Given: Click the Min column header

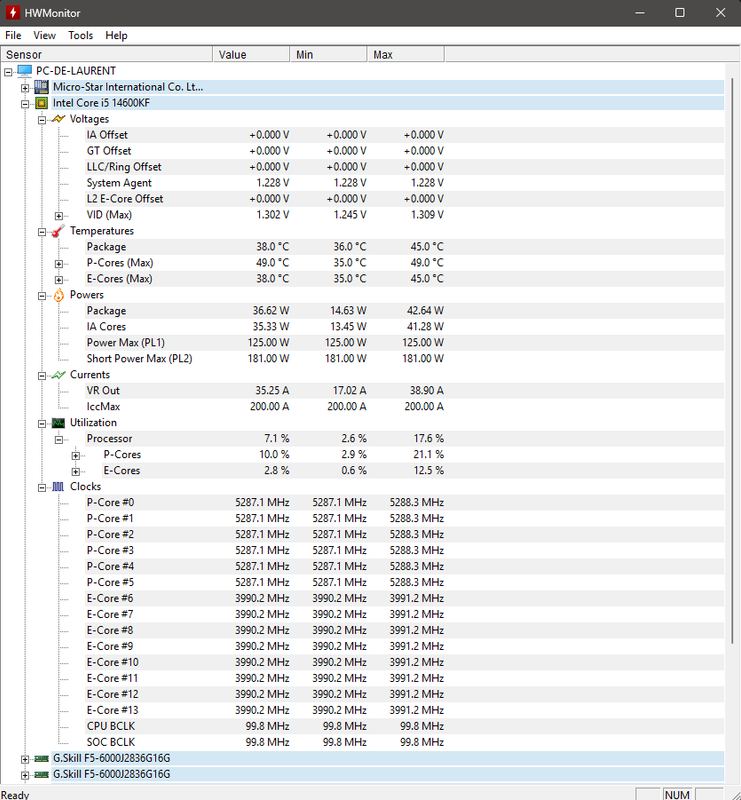Looking at the screenshot, I should 329,54.
